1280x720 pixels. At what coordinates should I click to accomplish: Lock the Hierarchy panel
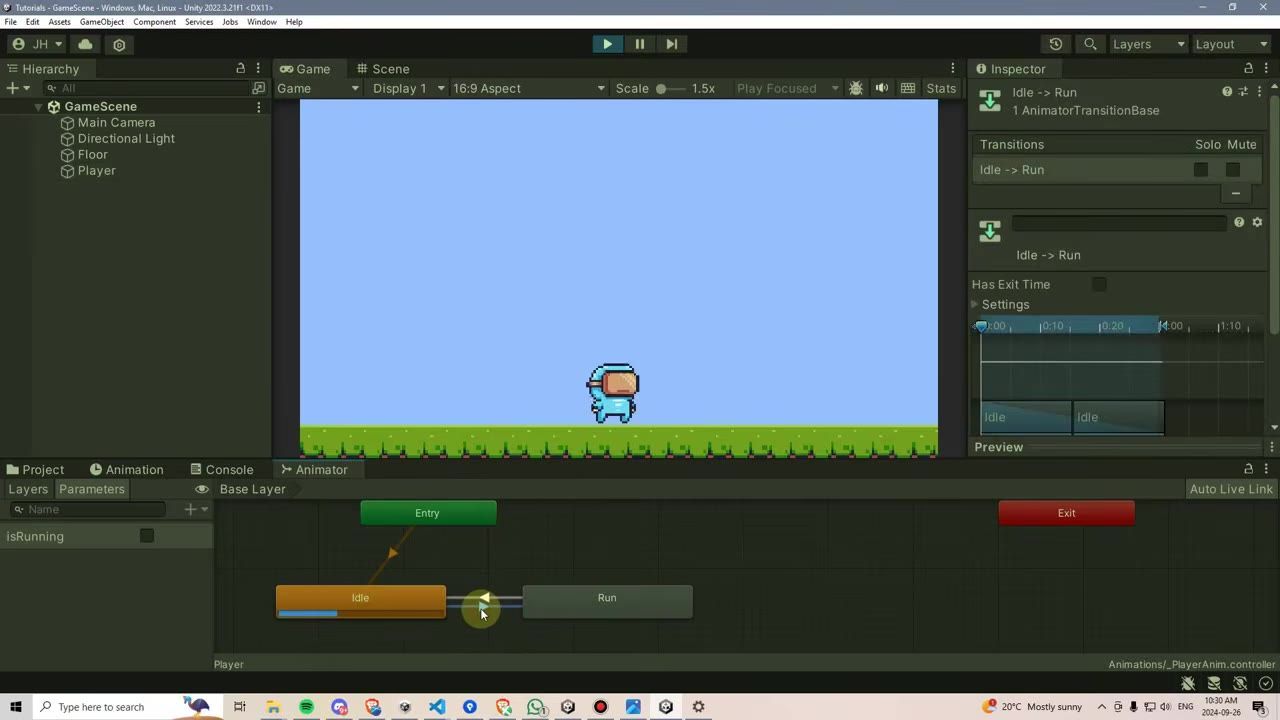click(x=240, y=69)
